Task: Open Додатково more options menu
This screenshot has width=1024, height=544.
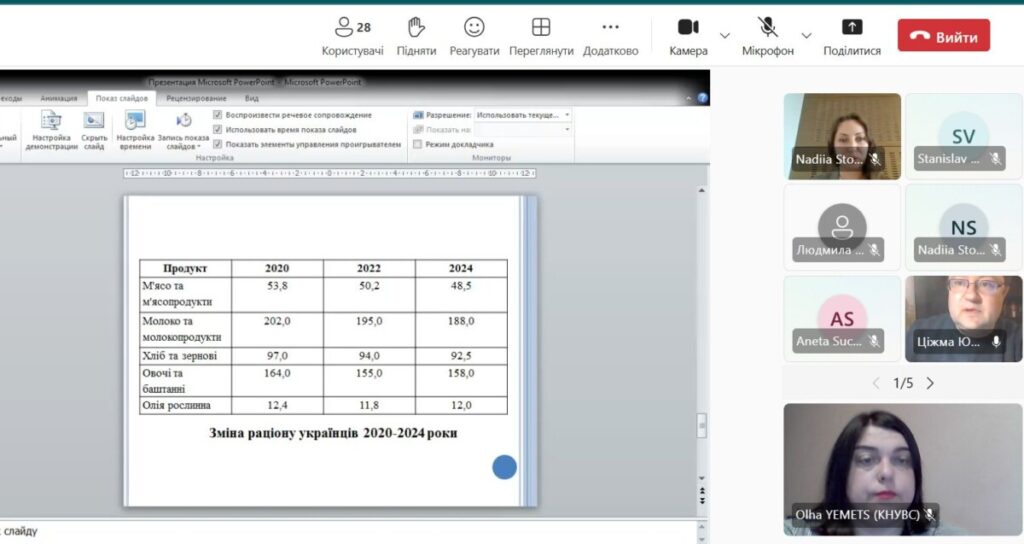Action: coord(610,28)
